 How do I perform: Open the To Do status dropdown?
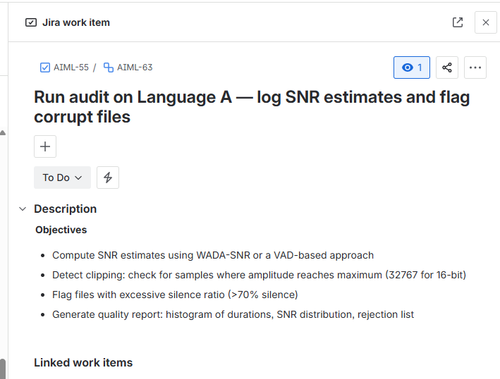tap(62, 177)
